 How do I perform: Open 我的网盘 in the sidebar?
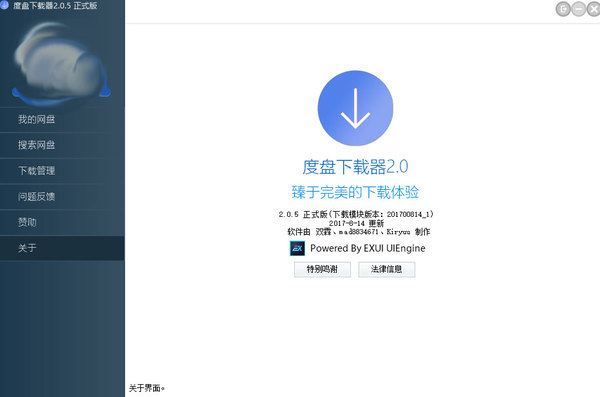62,119
